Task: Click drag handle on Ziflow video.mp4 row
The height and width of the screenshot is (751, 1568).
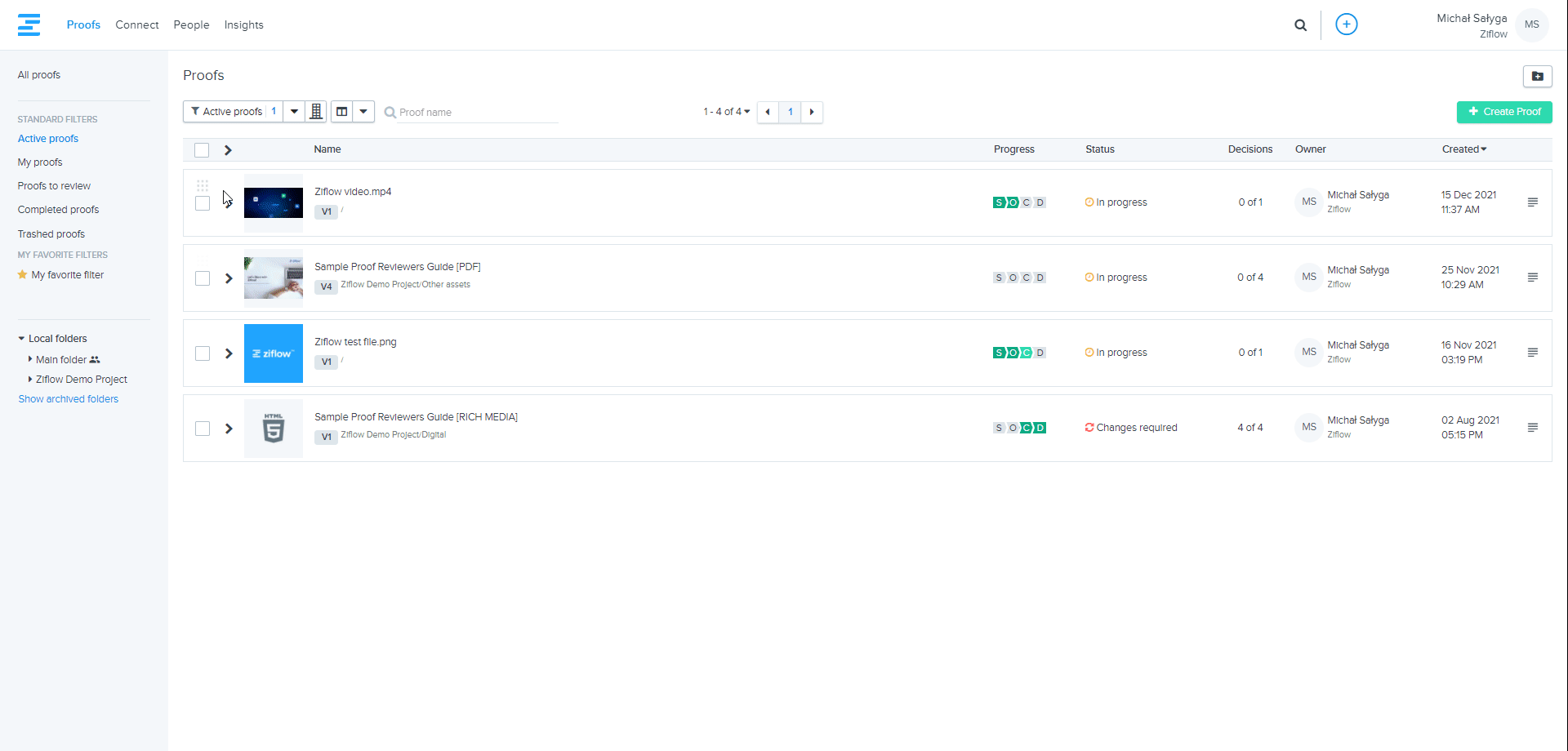Action: [x=203, y=186]
